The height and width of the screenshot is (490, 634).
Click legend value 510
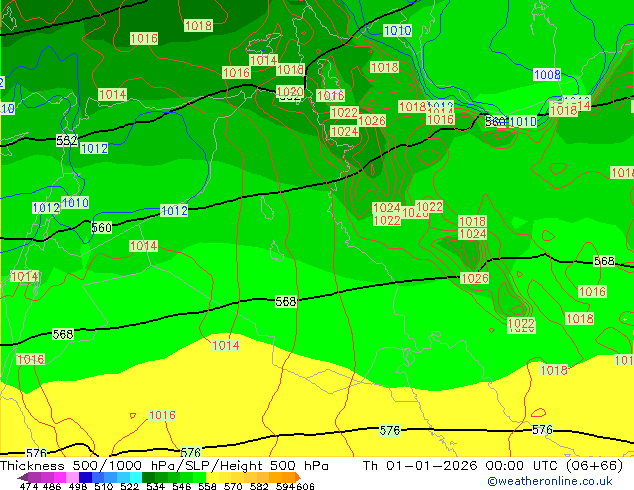pos(104,486)
